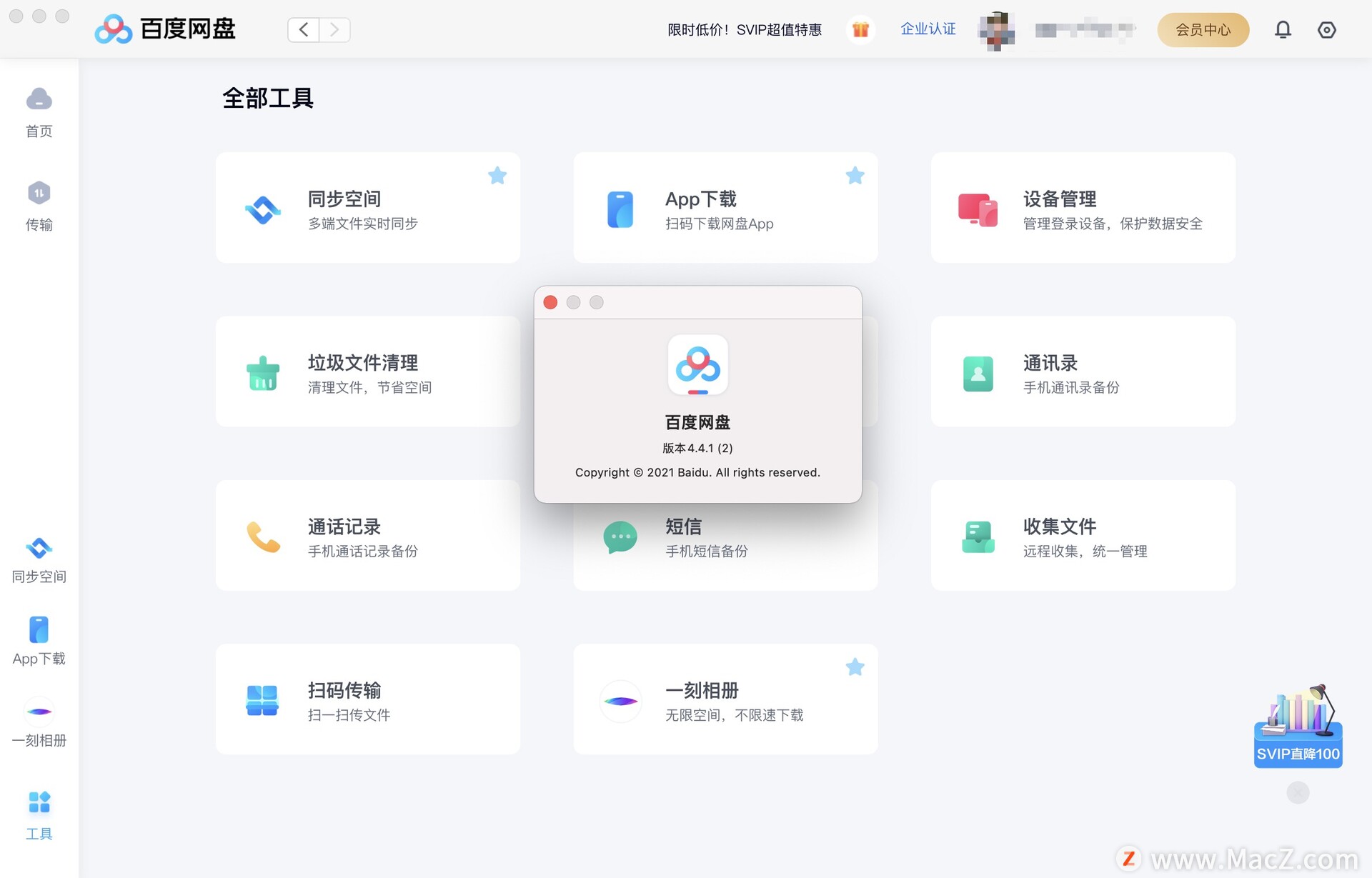1372x878 pixels.
Task: Open 垃圾文件清理 card title
Action: coord(363,362)
